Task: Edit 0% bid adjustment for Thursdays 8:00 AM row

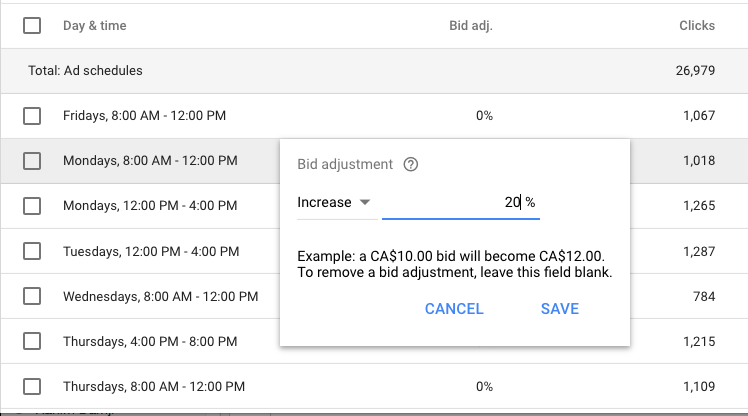Action: [484, 386]
